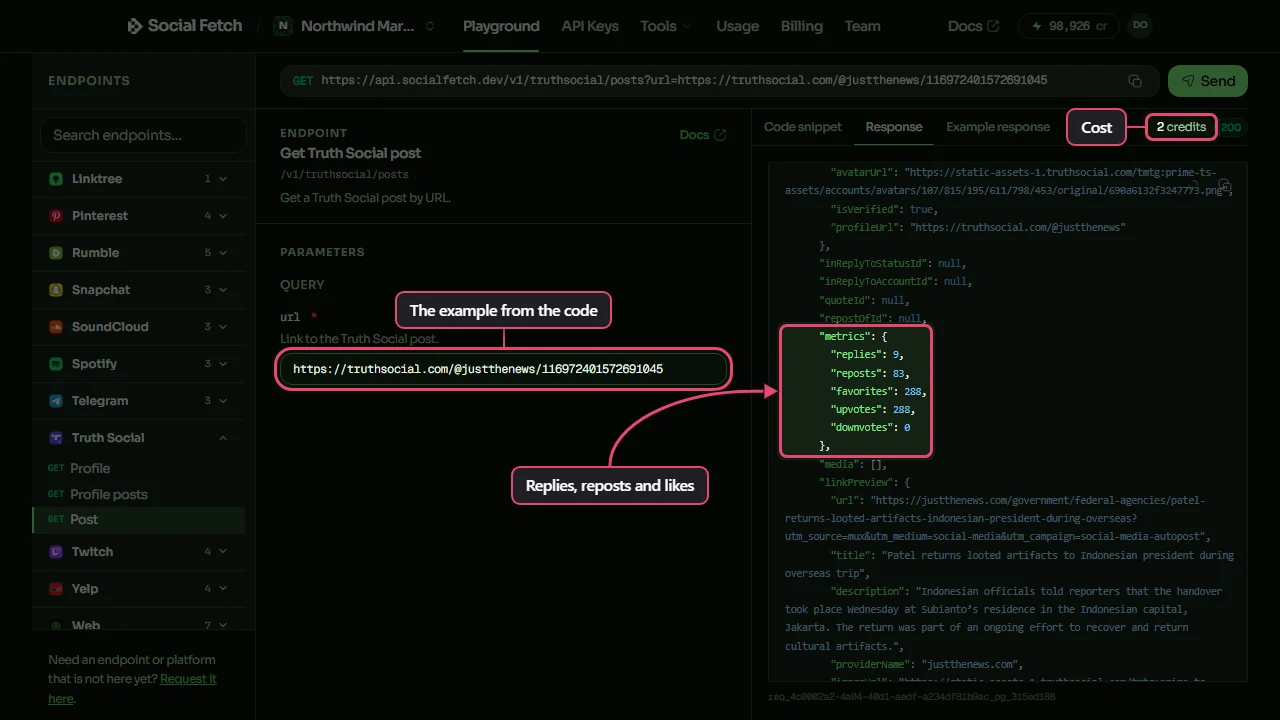The width and height of the screenshot is (1280, 720).
Task: Expand the Yelp endpoints group
Action: click(x=138, y=589)
